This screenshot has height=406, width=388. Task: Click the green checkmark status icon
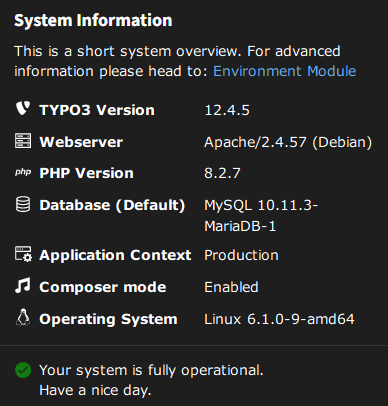(x=23, y=370)
